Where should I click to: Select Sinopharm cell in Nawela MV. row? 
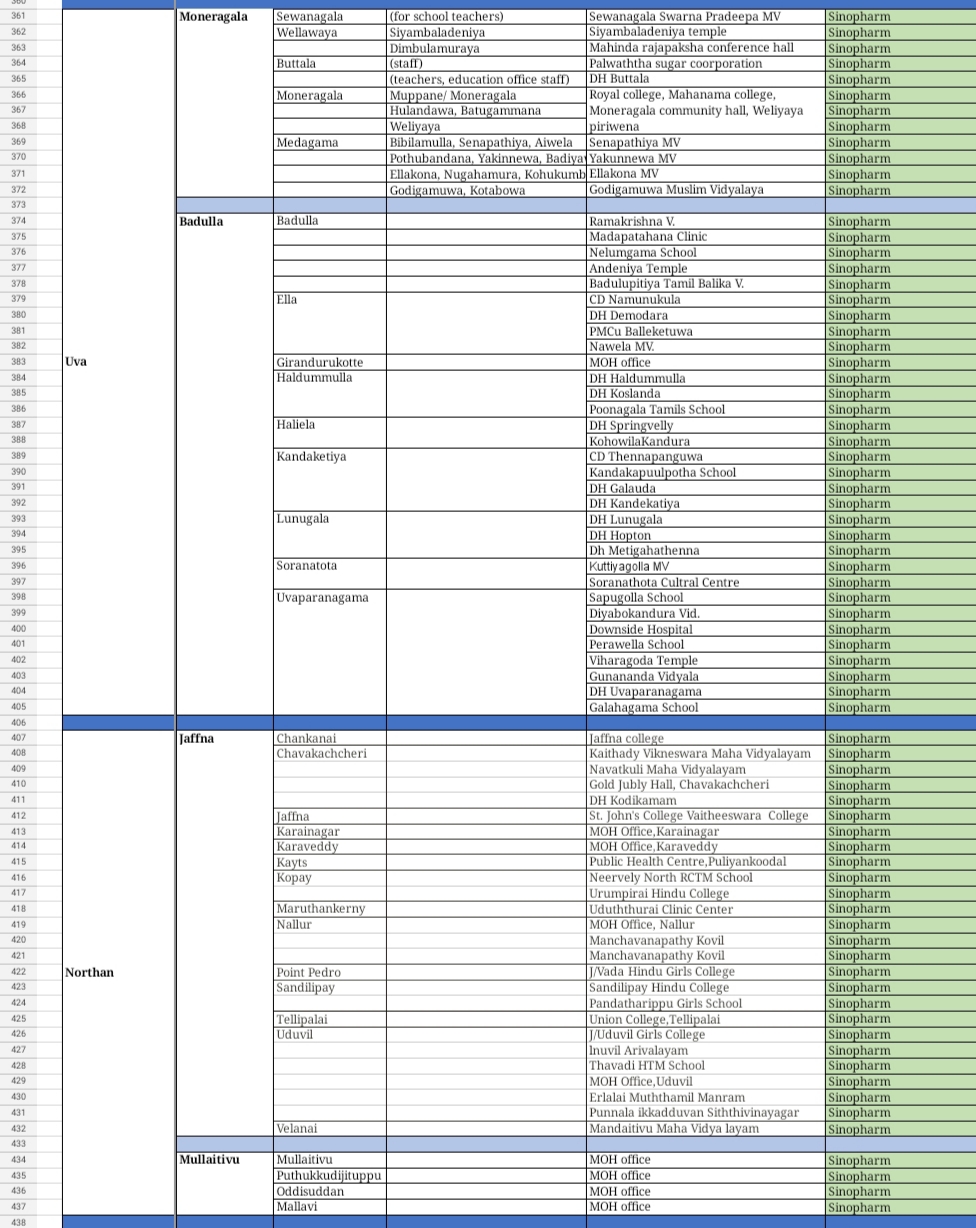[x=901, y=347]
